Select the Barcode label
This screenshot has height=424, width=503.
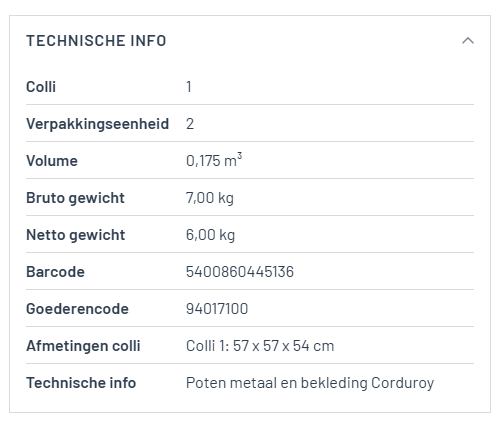55,272
